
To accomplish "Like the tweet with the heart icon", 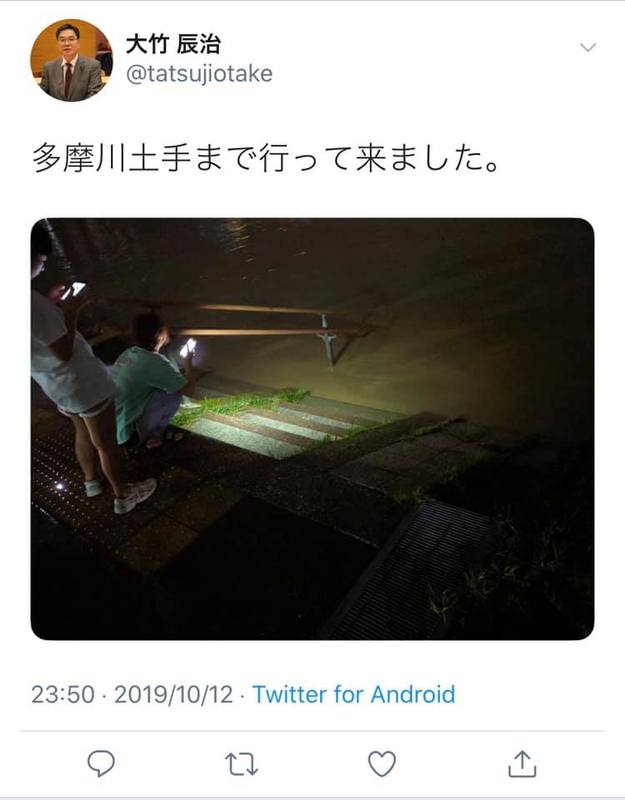I will coord(382,764).
